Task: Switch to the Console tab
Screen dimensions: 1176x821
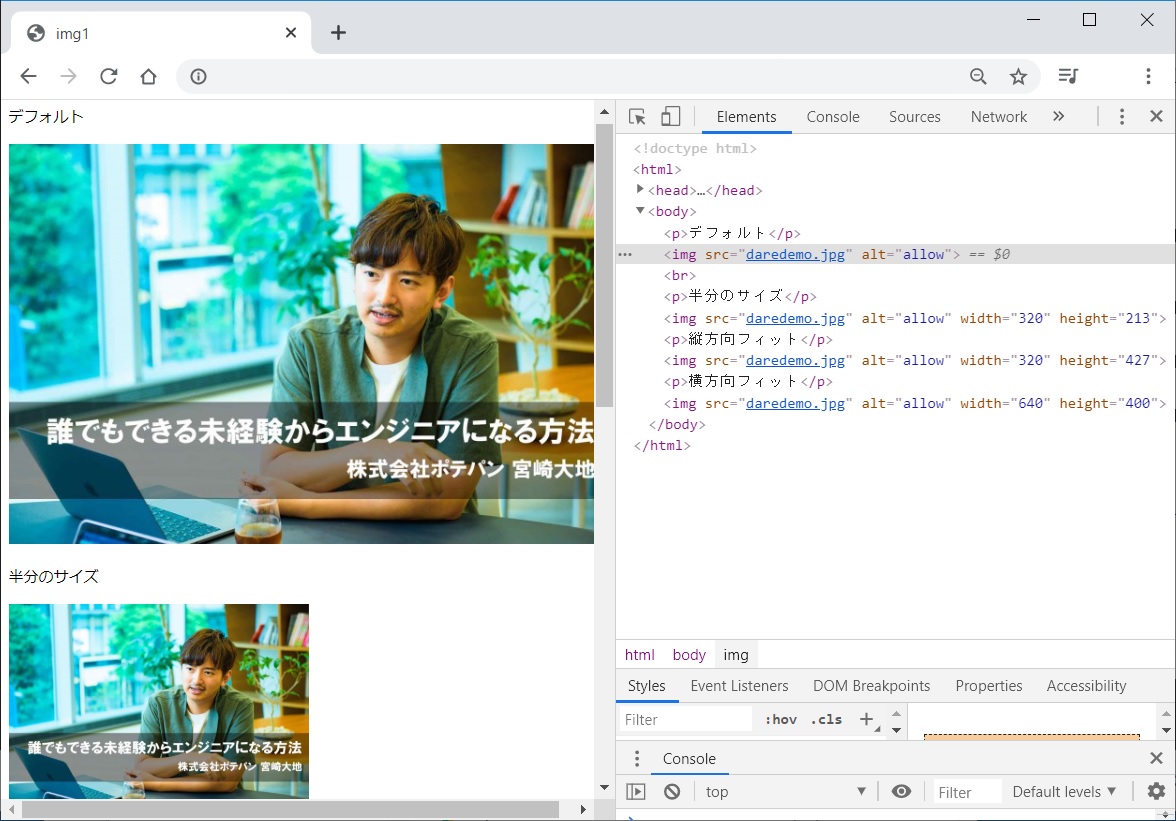Action: [x=832, y=117]
